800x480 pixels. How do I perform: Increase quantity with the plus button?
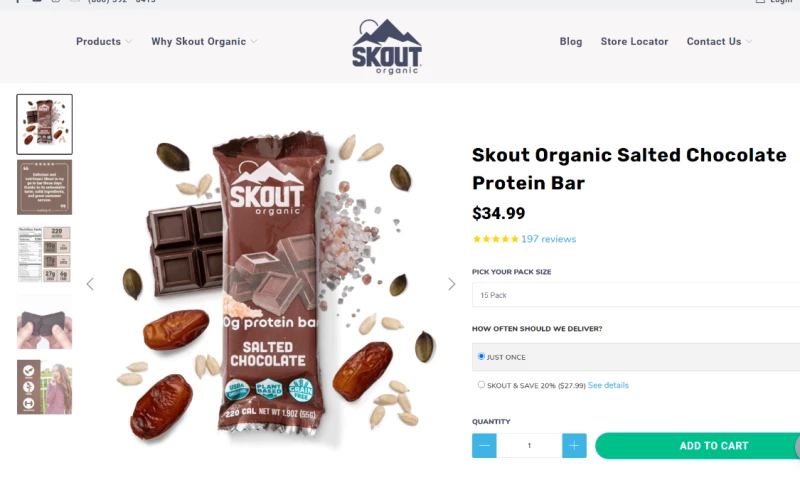pos(574,446)
